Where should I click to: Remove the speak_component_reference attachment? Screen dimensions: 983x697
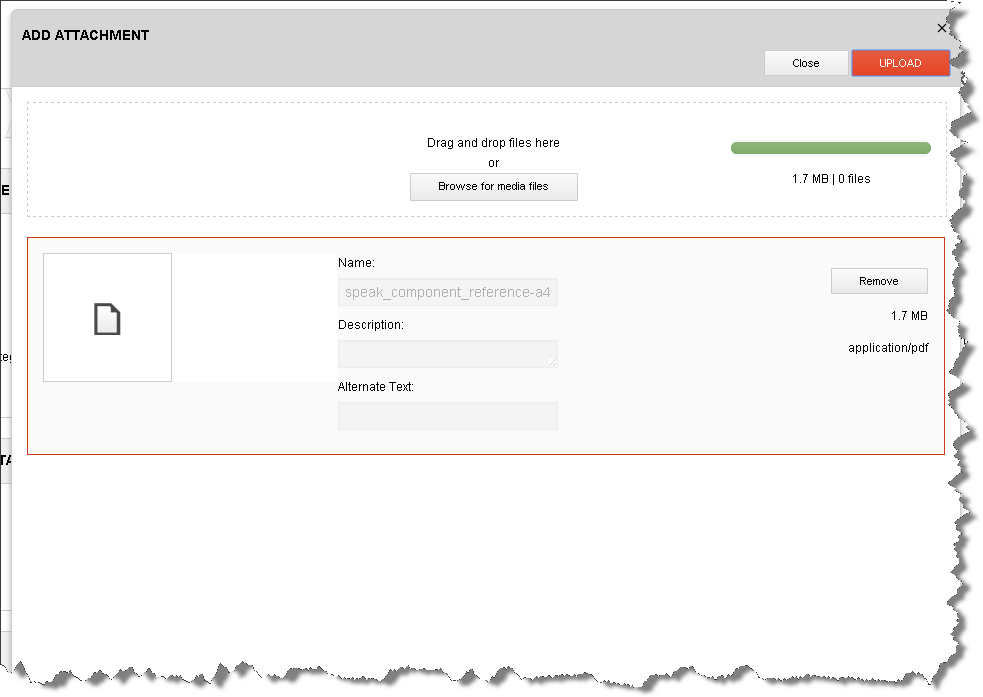(878, 281)
